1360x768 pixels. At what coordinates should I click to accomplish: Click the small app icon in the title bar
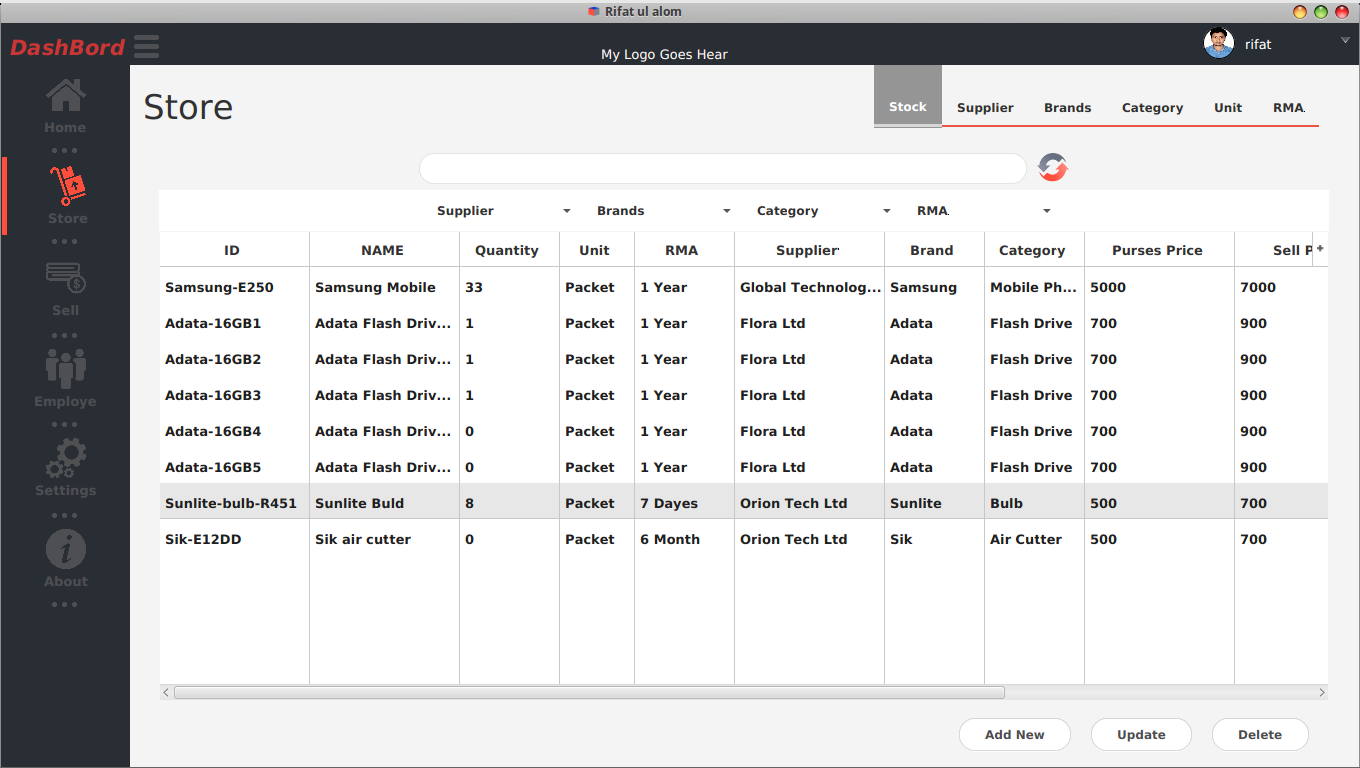click(594, 12)
